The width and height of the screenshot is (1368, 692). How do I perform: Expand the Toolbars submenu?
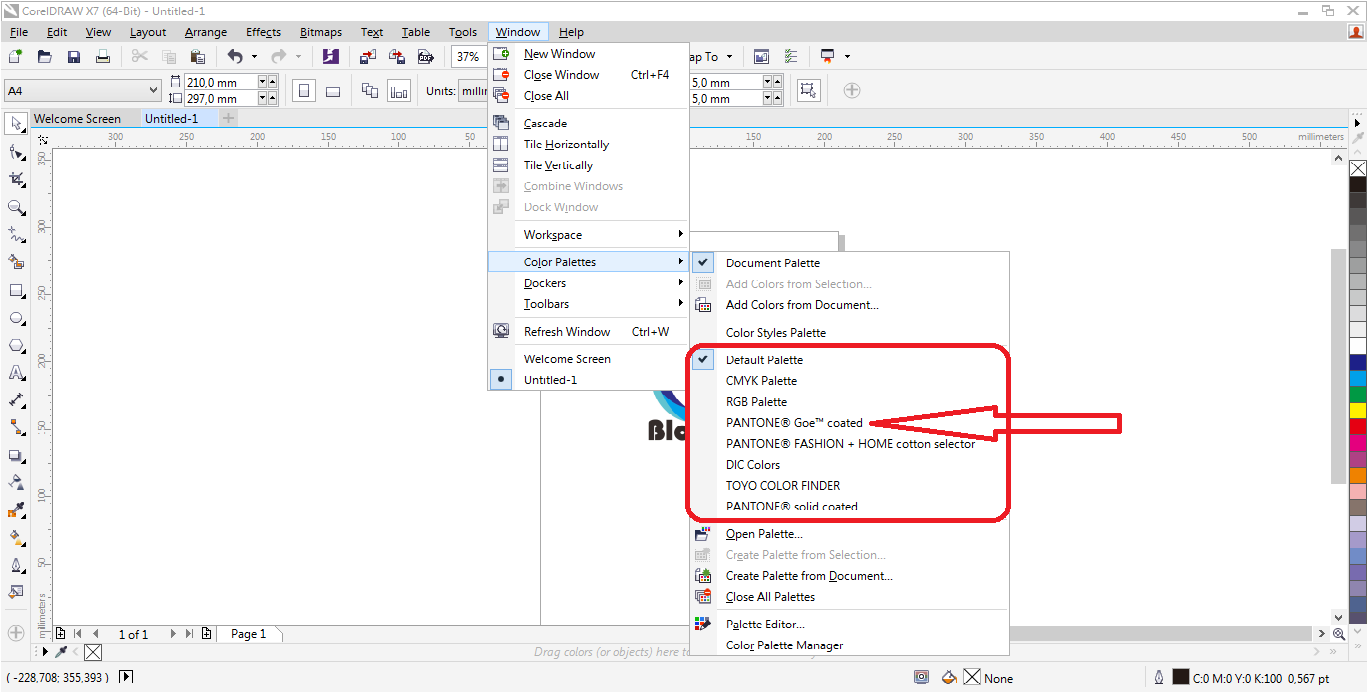tap(588, 304)
